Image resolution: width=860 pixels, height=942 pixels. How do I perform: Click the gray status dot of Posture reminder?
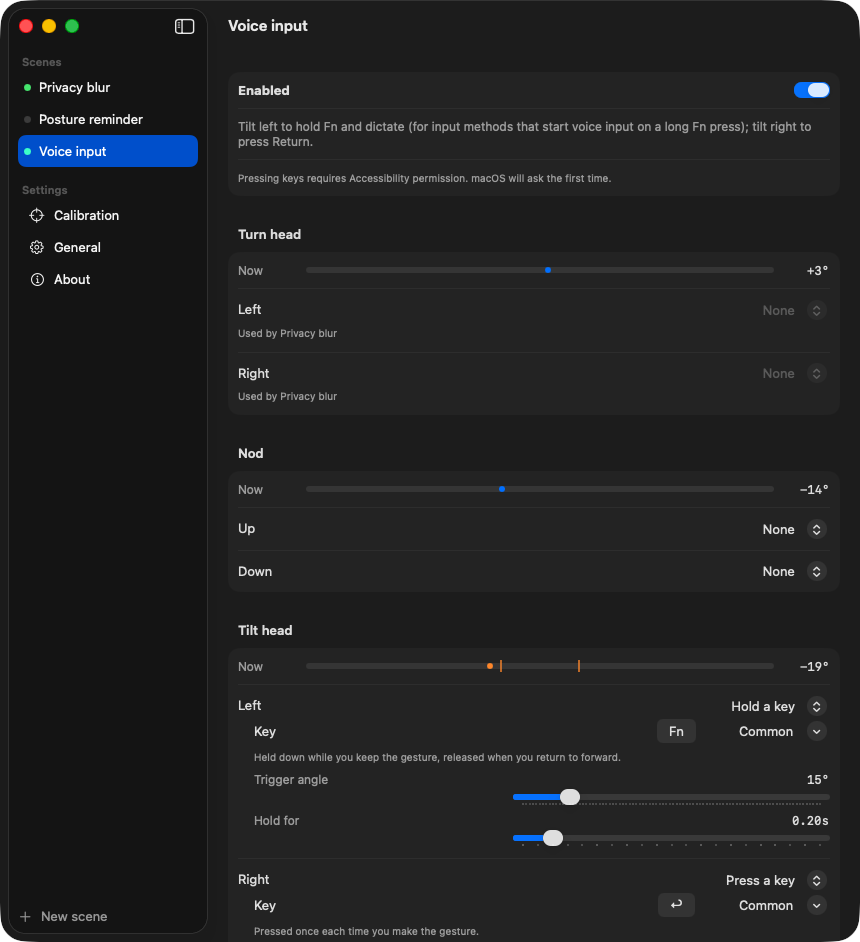27,120
